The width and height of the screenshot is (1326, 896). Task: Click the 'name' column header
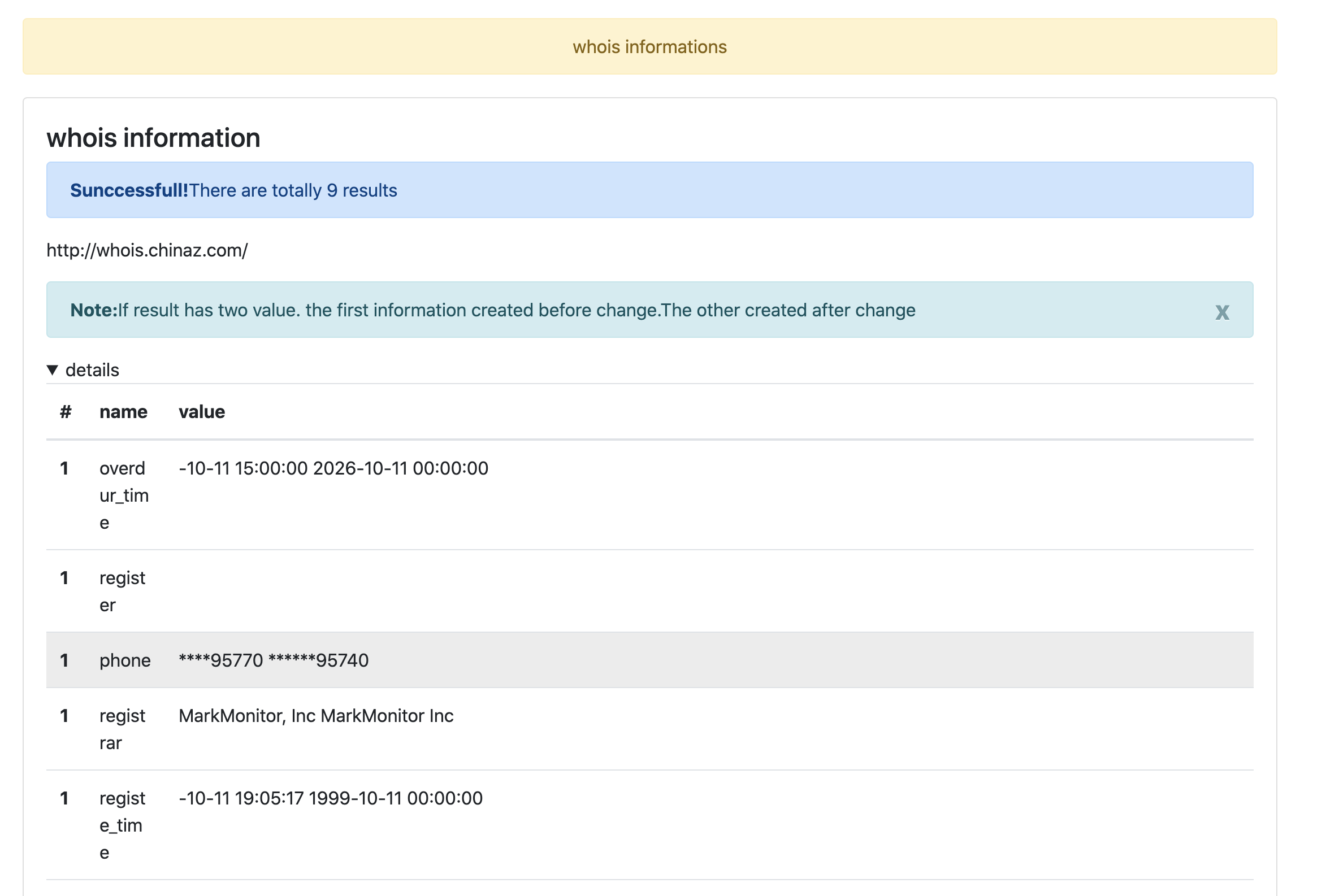click(123, 412)
